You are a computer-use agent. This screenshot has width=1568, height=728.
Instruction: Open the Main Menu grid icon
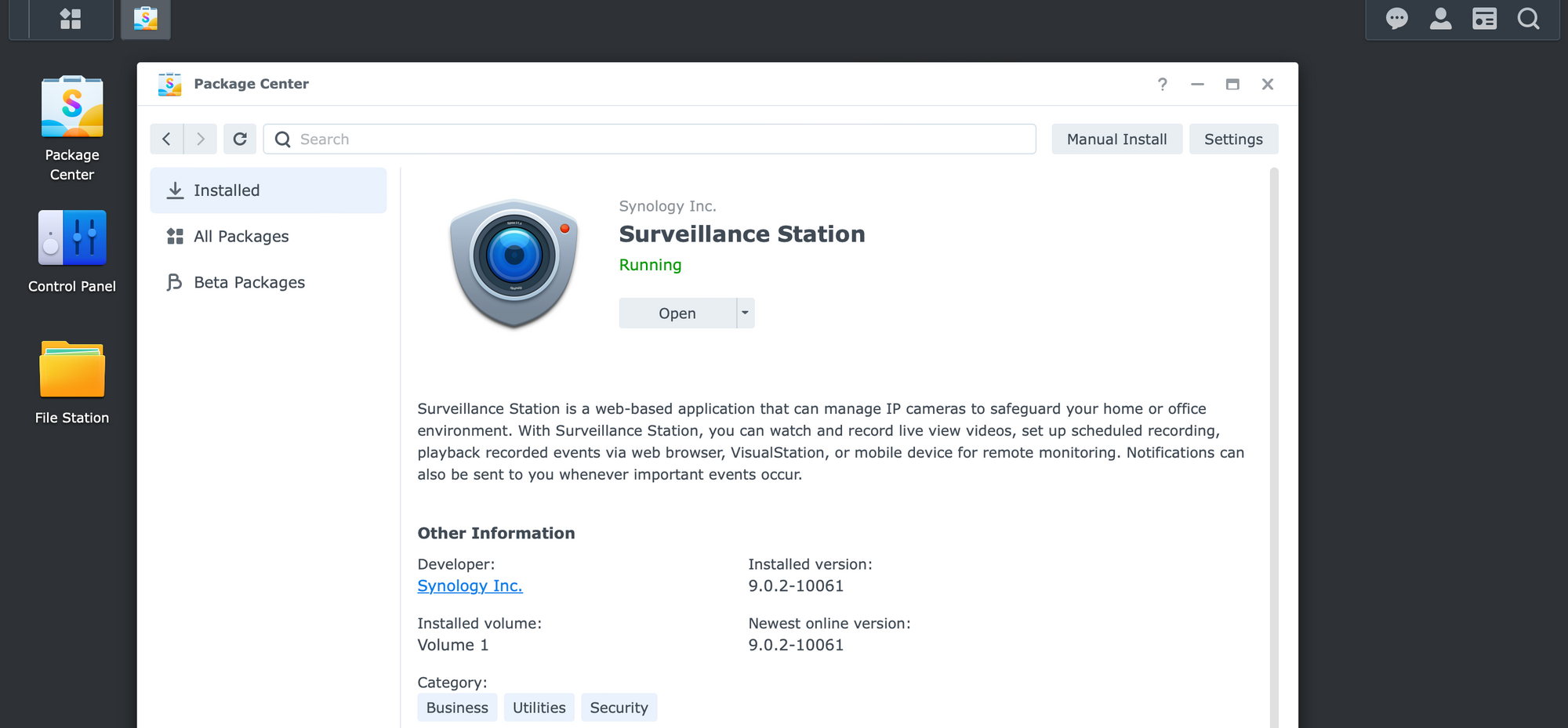pyautogui.click(x=71, y=19)
